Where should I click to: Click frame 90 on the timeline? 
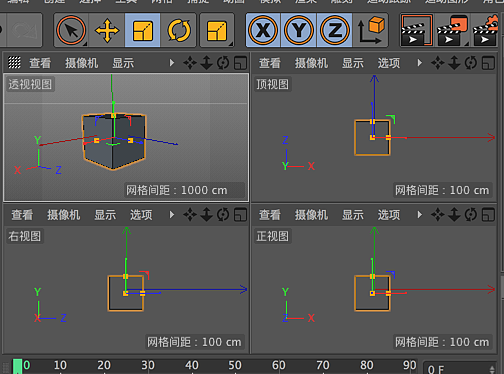[409, 365]
